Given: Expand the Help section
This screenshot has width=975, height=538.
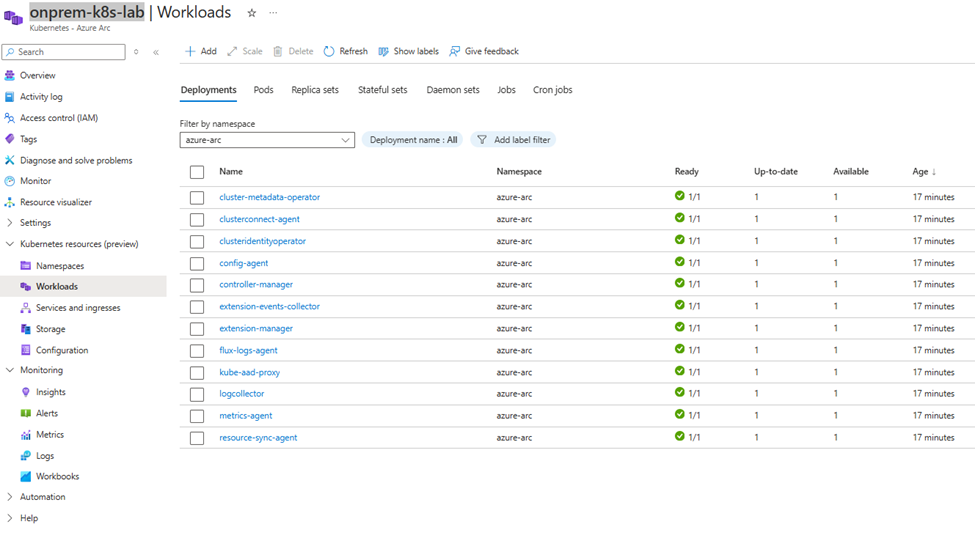Looking at the screenshot, I should [x=9, y=518].
